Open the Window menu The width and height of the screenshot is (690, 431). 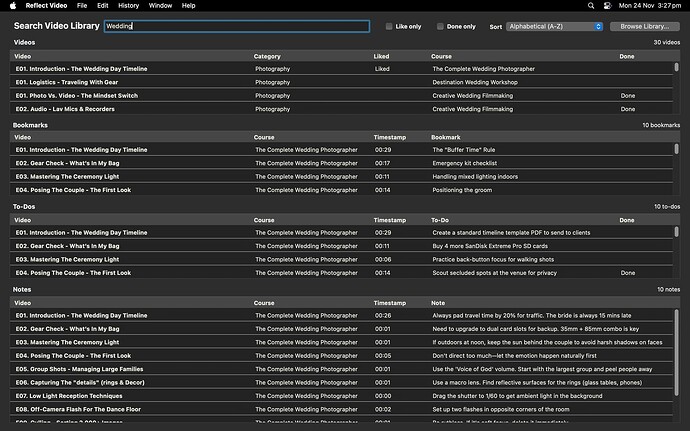coord(159,6)
